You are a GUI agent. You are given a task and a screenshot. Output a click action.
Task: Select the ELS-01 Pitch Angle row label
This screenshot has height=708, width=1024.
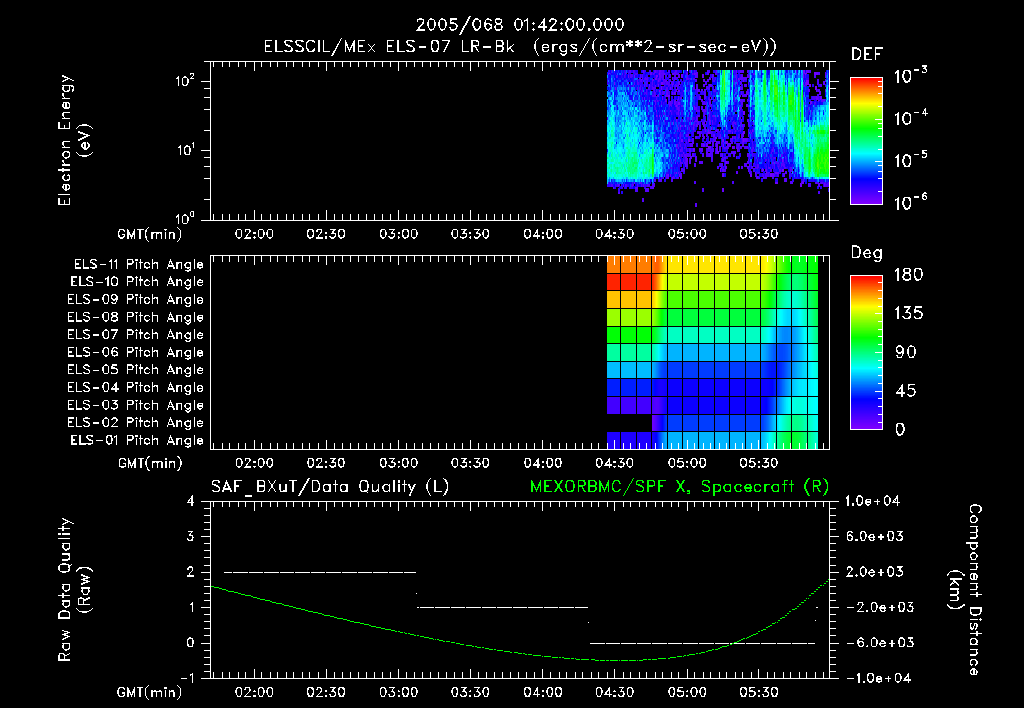pyautogui.click(x=137, y=441)
